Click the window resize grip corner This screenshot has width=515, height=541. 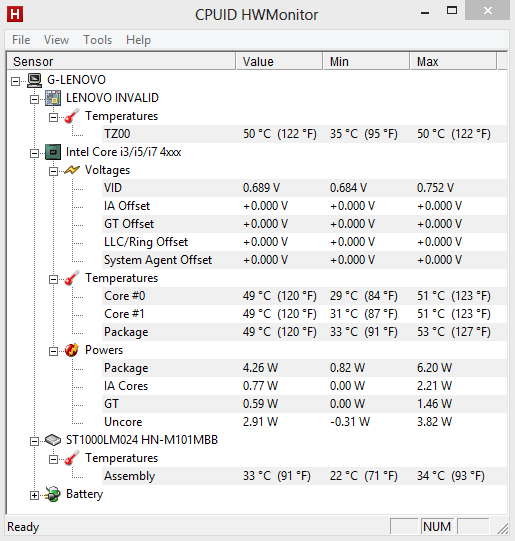[503, 529]
